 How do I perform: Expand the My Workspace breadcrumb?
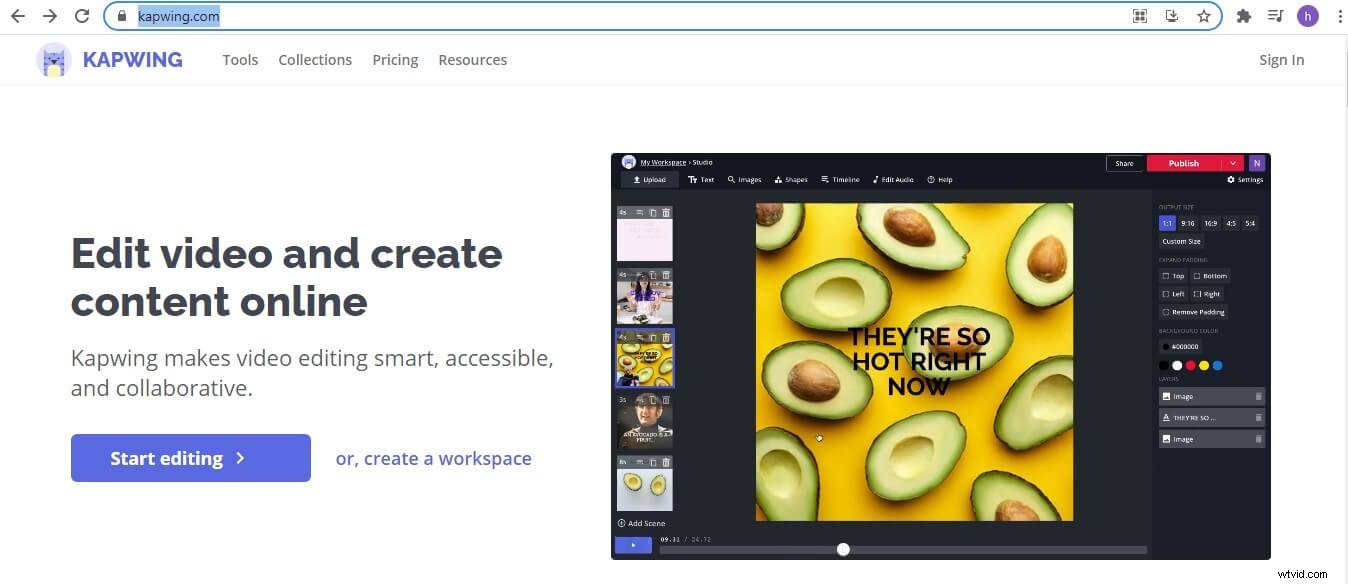[x=662, y=162]
